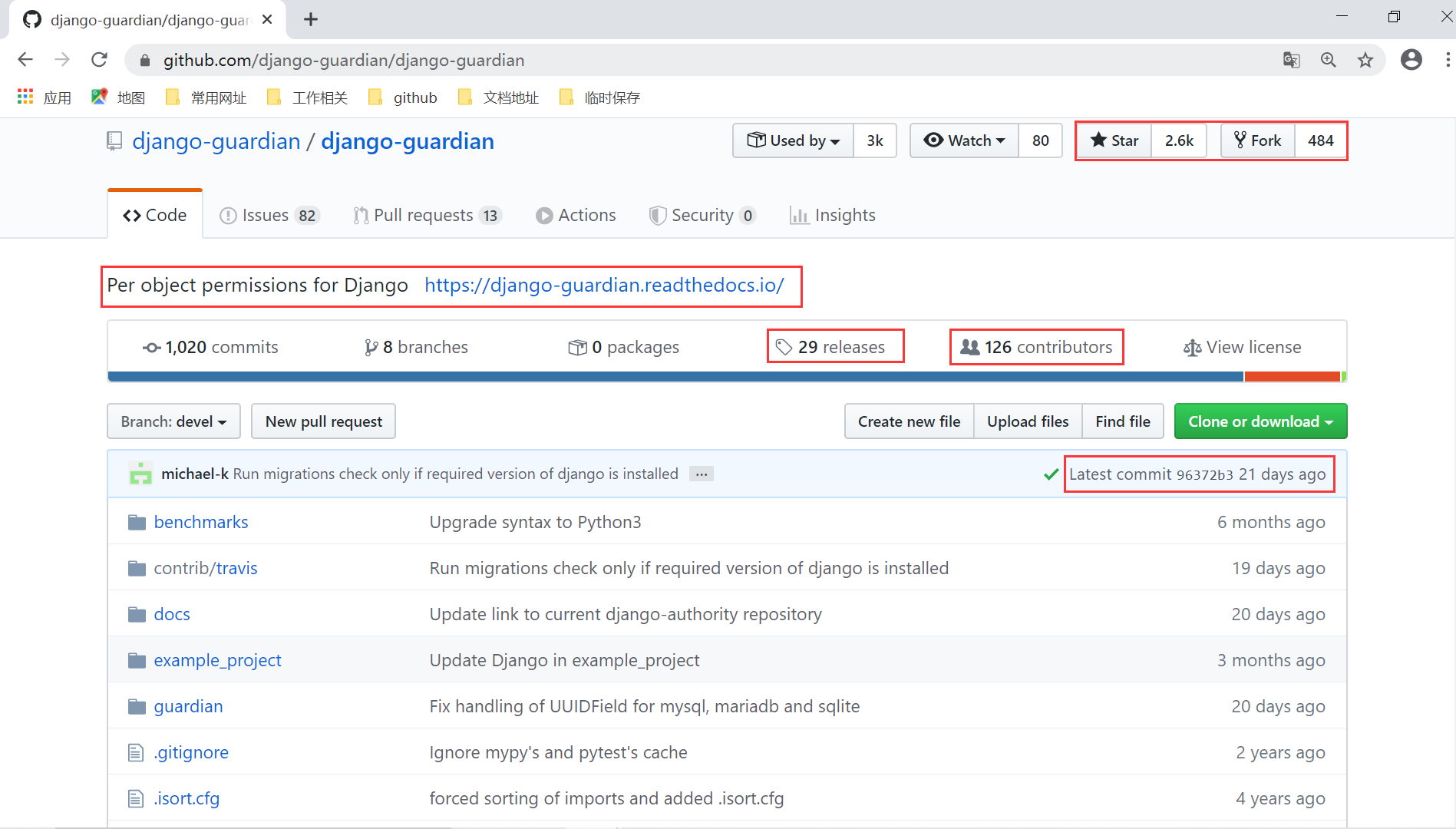Click the 484 forks count
This screenshot has width=1456, height=829.
[1320, 140]
